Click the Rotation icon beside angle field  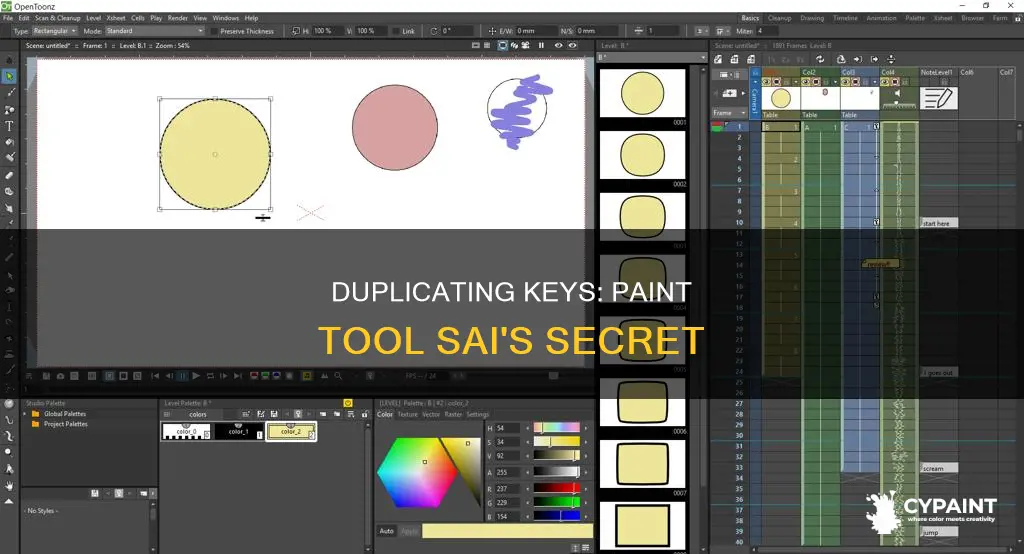click(x=434, y=31)
